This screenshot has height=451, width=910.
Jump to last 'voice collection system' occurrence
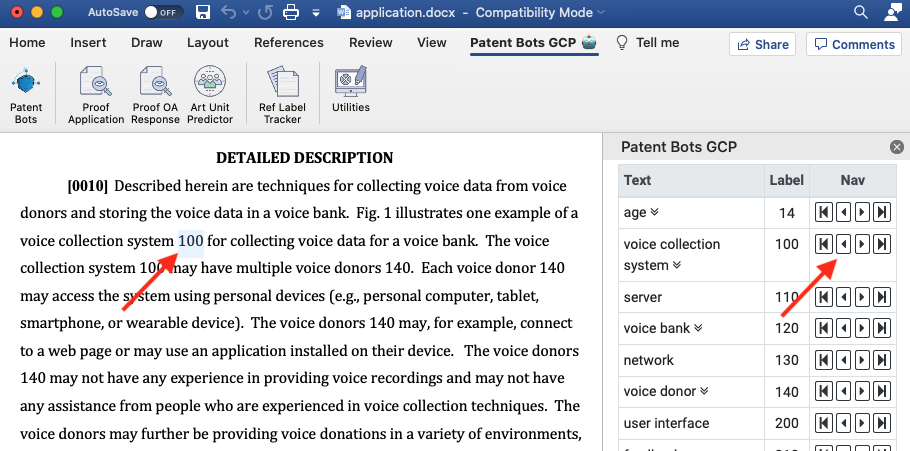pyautogui.click(x=882, y=244)
